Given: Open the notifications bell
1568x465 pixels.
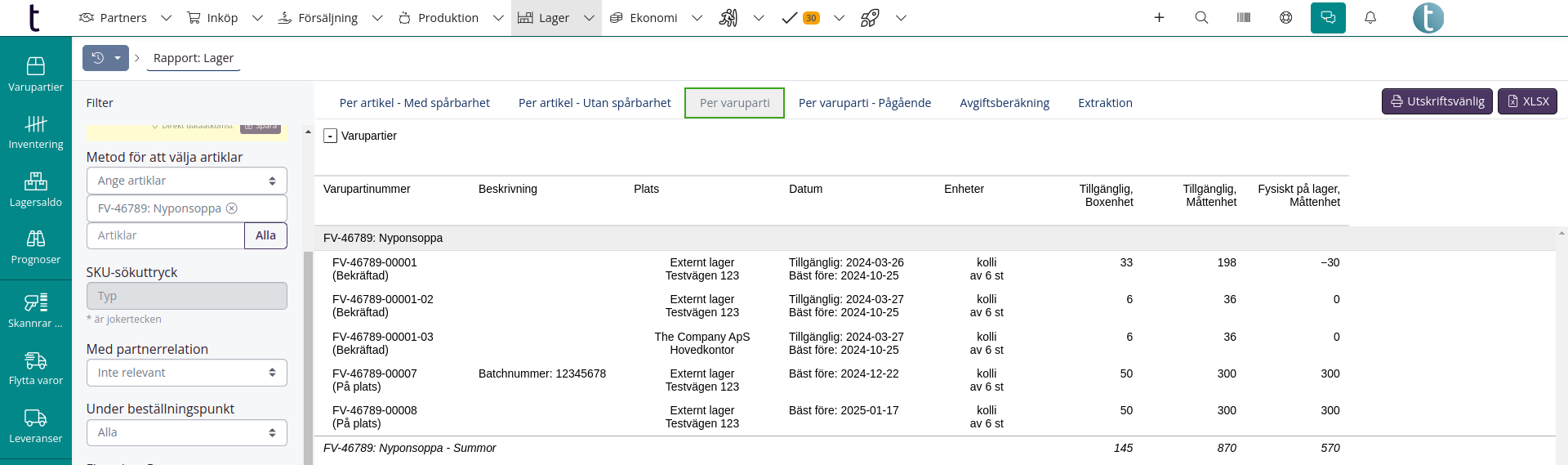Looking at the screenshot, I should click(1370, 18).
